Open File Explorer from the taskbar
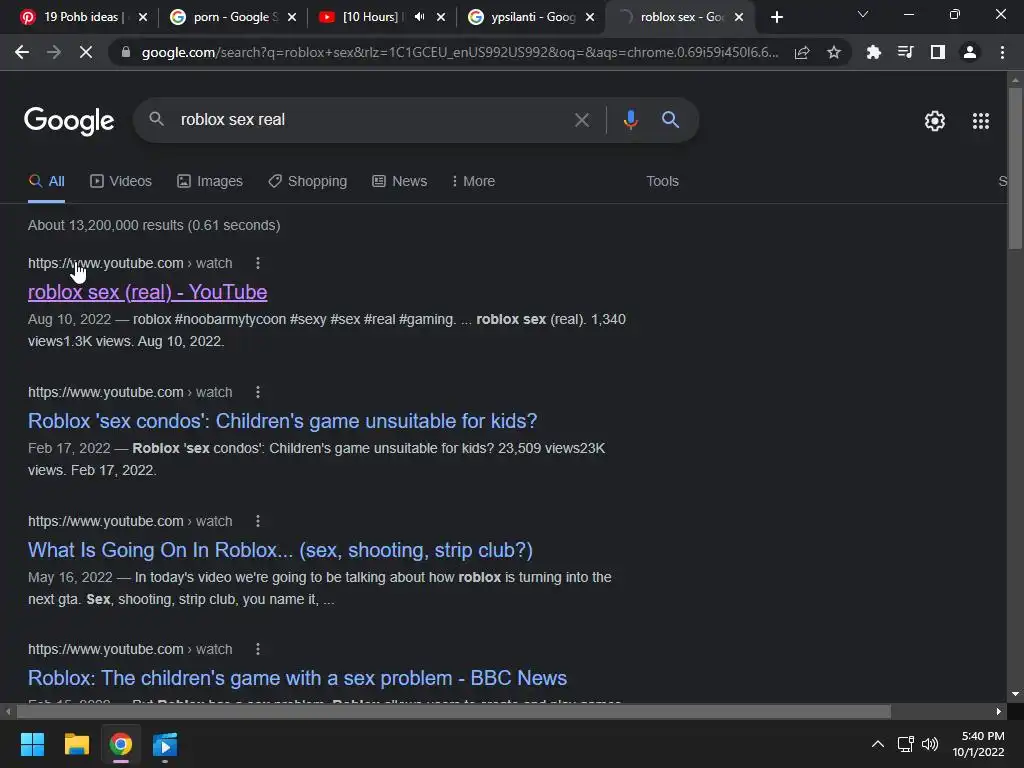This screenshot has height=768, width=1024. [x=76, y=744]
